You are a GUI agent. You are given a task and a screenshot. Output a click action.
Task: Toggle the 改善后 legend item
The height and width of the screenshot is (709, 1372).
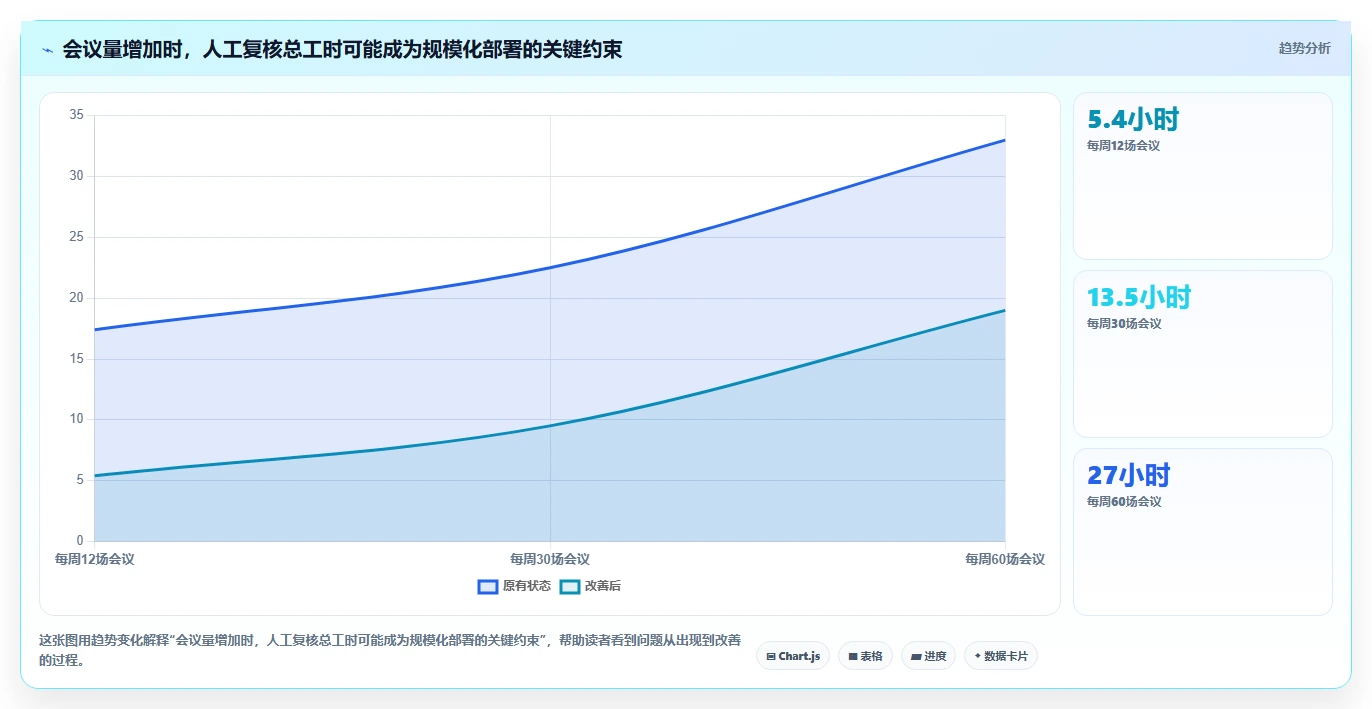590,586
